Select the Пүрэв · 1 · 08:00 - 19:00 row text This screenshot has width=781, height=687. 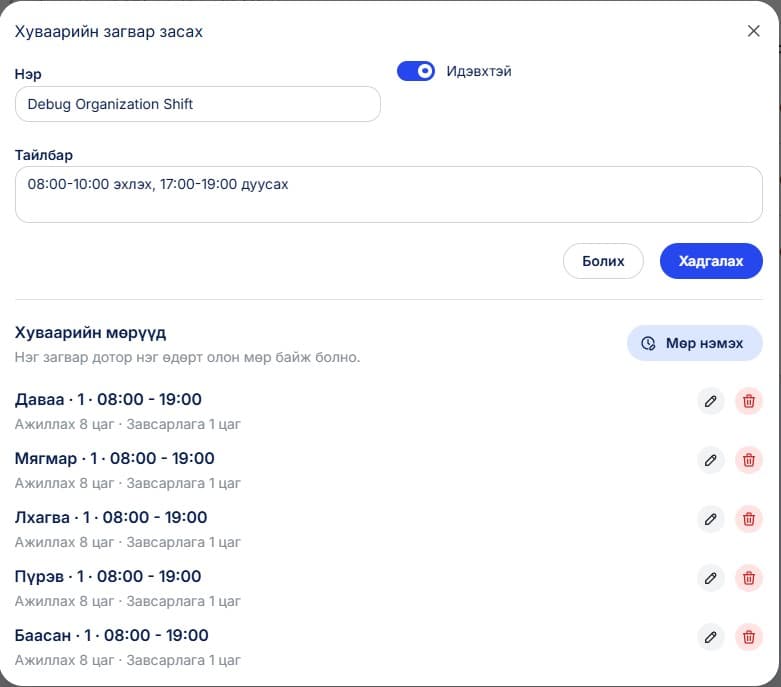click(108, 576)
